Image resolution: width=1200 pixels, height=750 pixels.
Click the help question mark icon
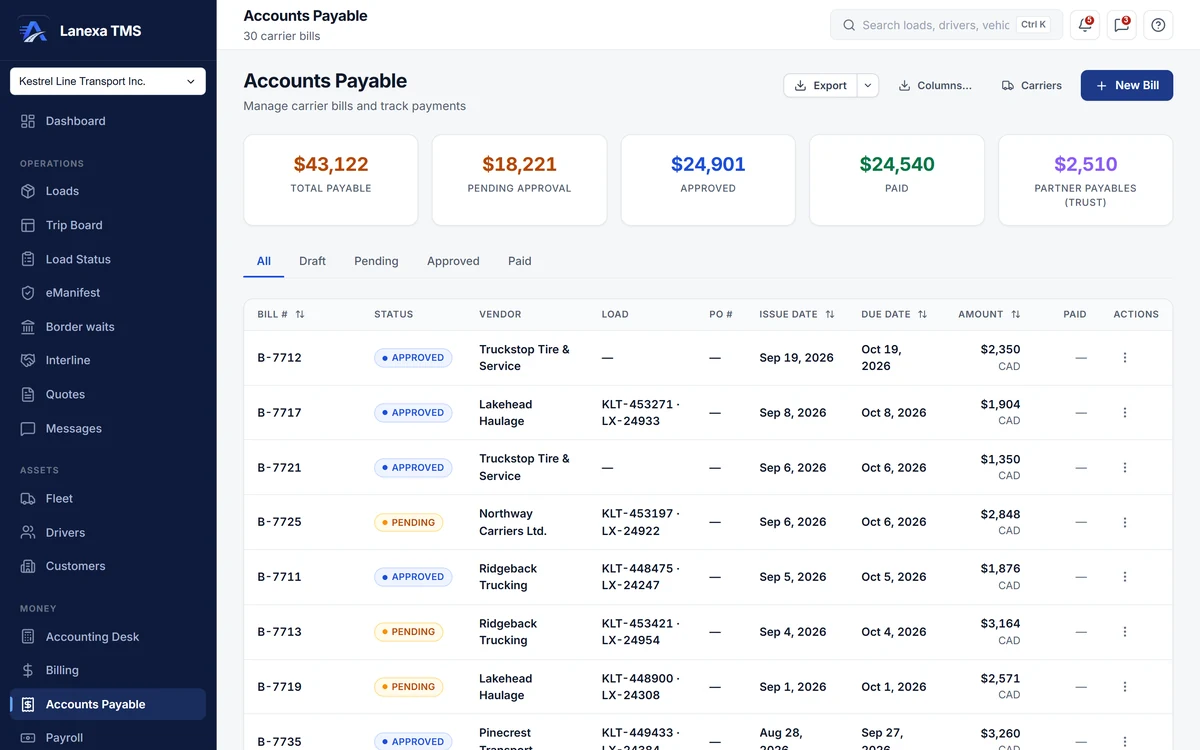(x=1158, y=25)
